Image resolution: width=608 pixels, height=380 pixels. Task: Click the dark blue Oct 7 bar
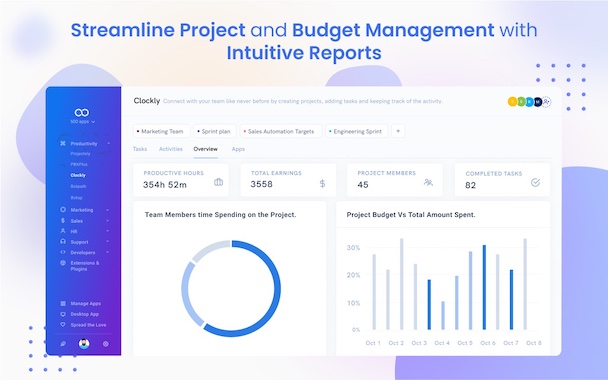pos(511,300)
